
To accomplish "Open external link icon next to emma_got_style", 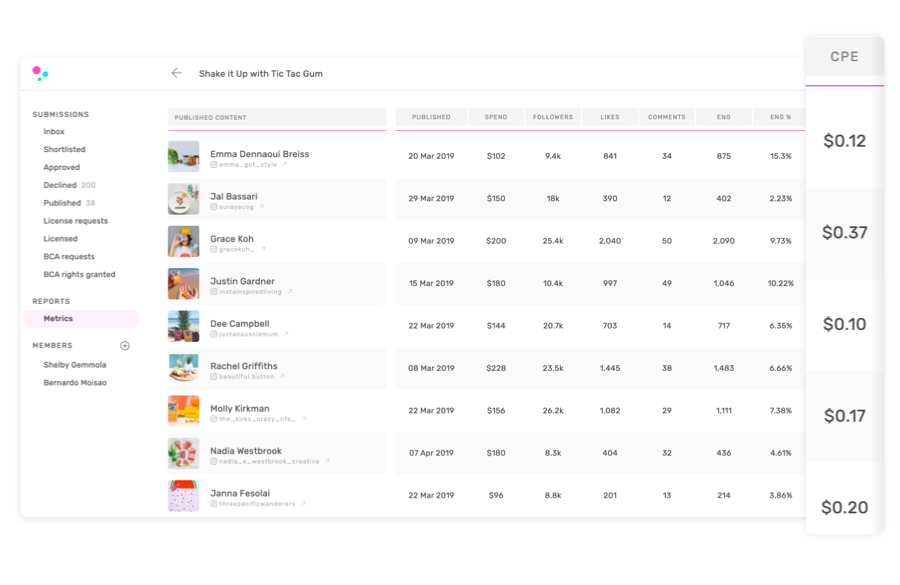I will 285,165.
